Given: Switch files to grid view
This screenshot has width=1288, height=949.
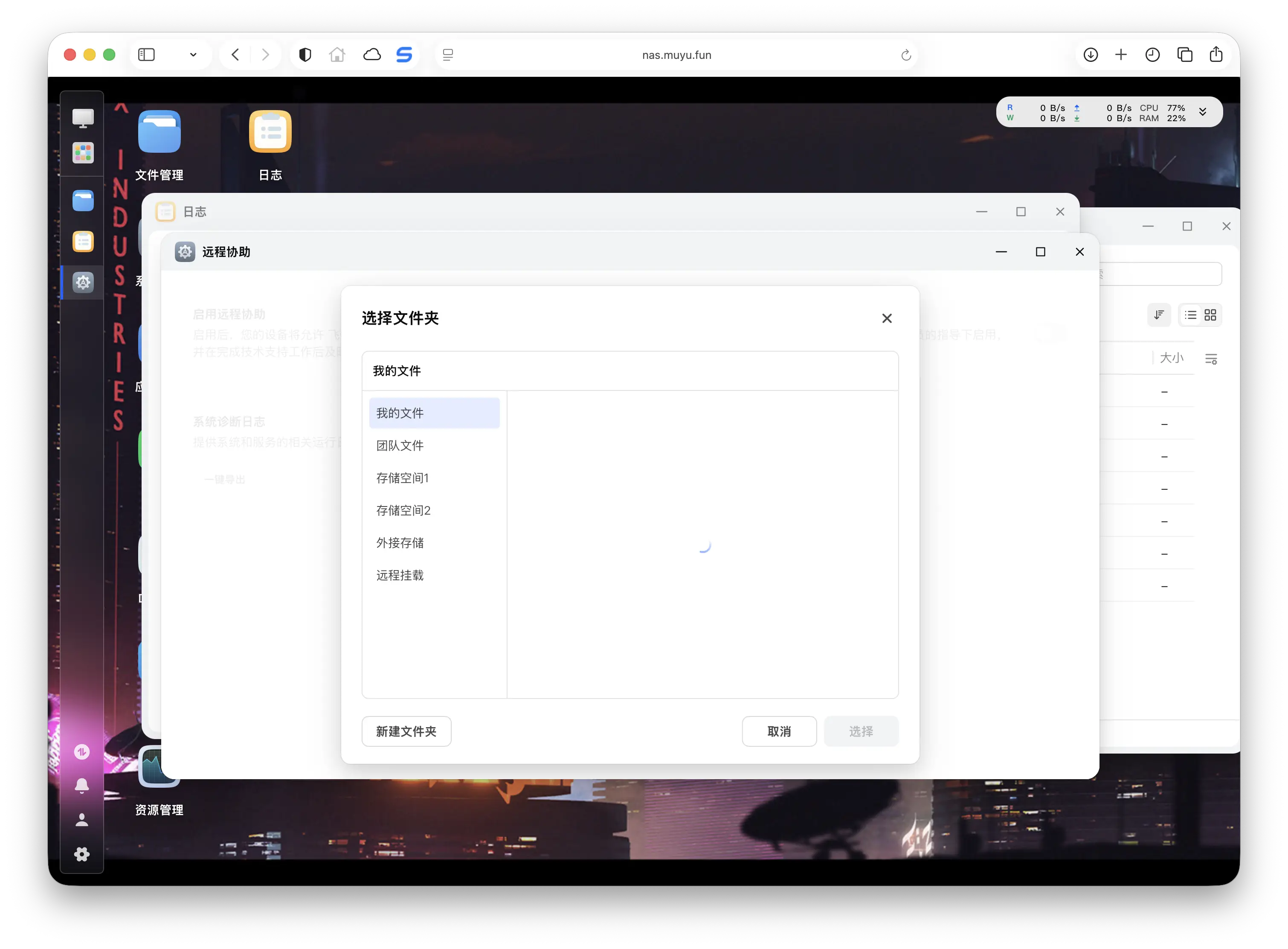Looking at the screenshot, I should (x=1211, y=315).
